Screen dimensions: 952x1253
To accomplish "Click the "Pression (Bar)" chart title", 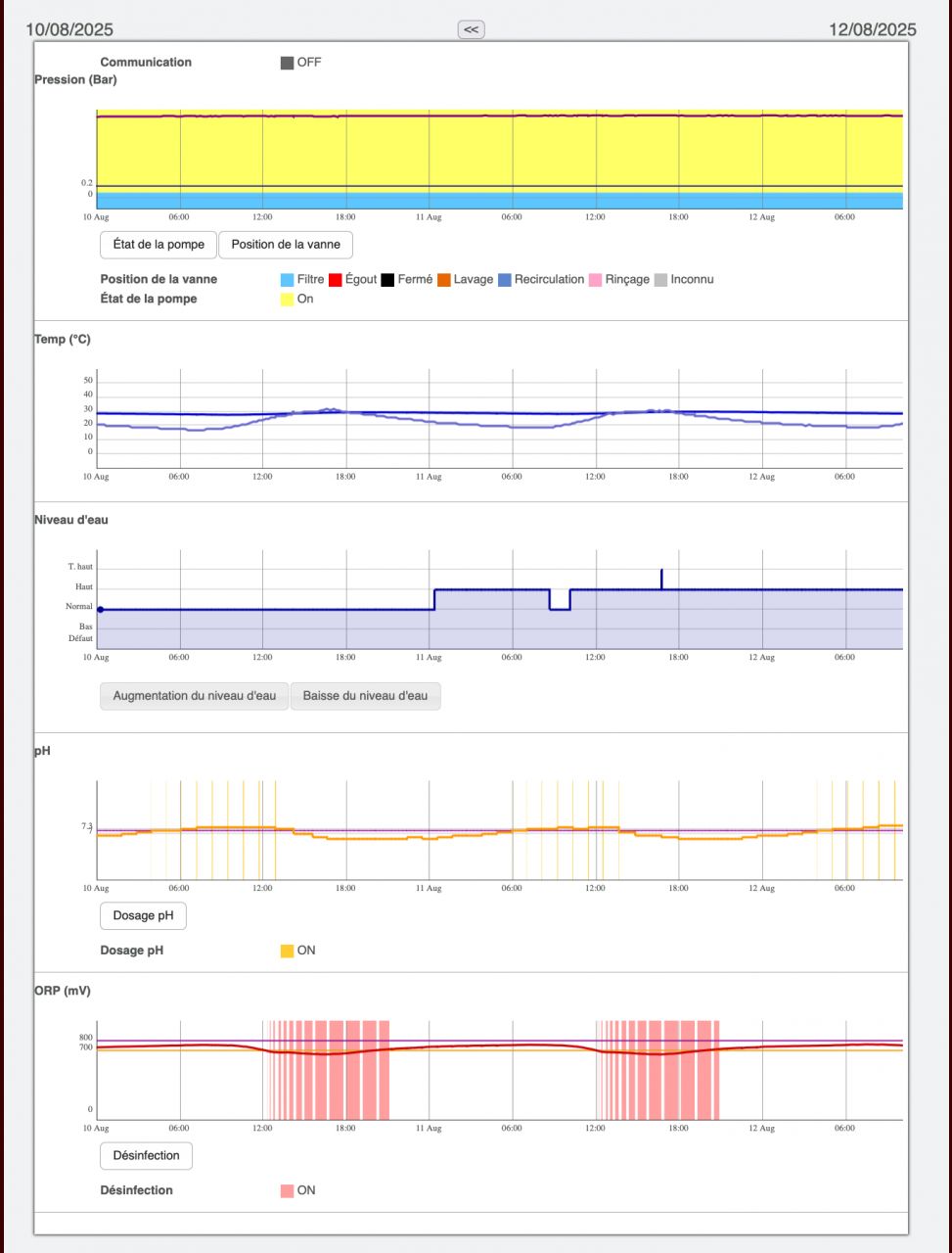I will pos(75,80).
